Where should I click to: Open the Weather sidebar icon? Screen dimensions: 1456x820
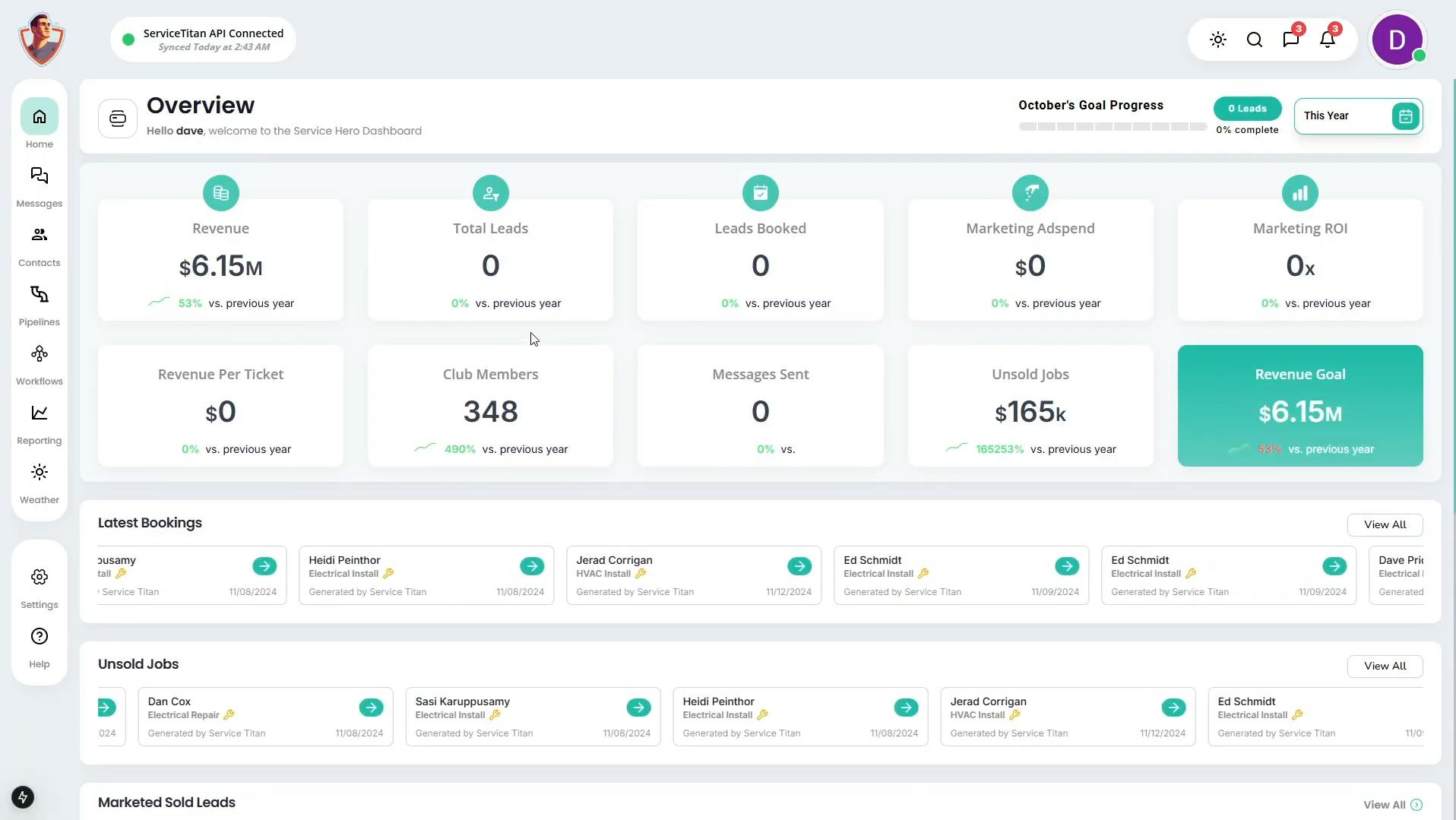(40, 473)
